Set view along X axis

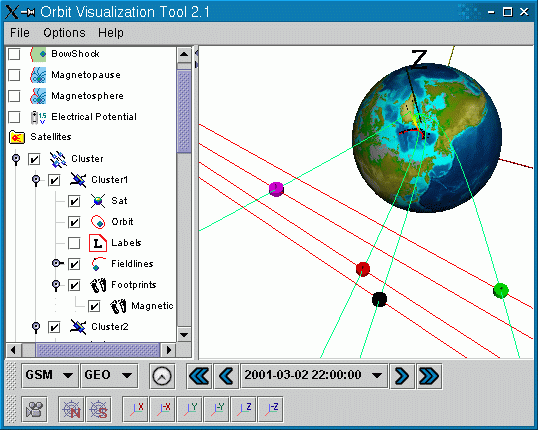coord(136,409)
